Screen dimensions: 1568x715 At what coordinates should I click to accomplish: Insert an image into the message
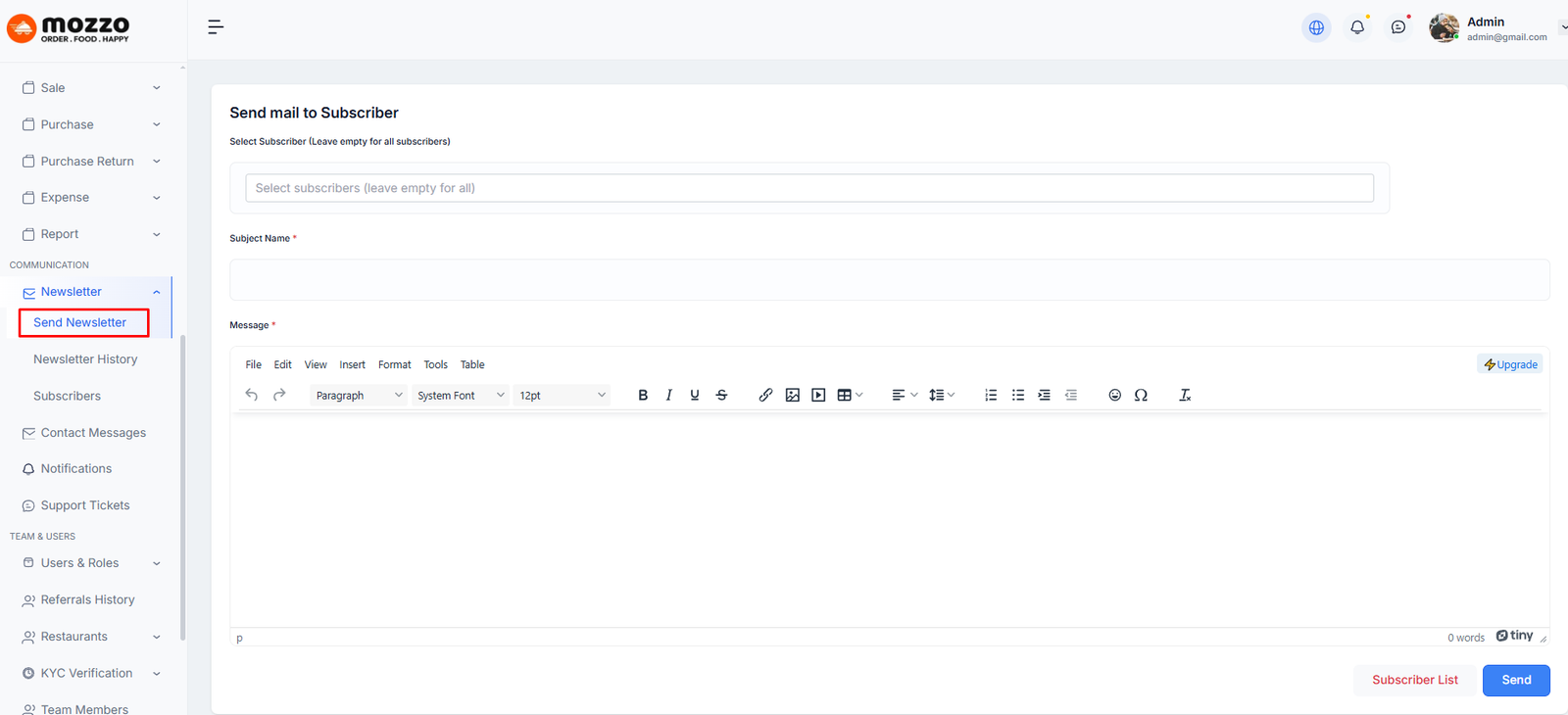point(792,395)
